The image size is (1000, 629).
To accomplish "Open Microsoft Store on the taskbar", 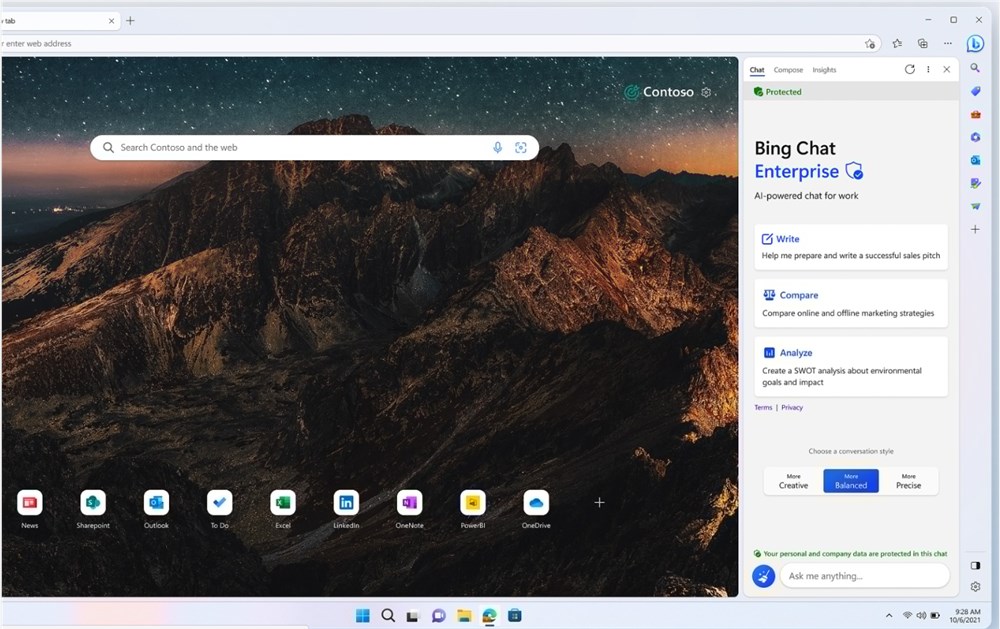I will point(515,616).
